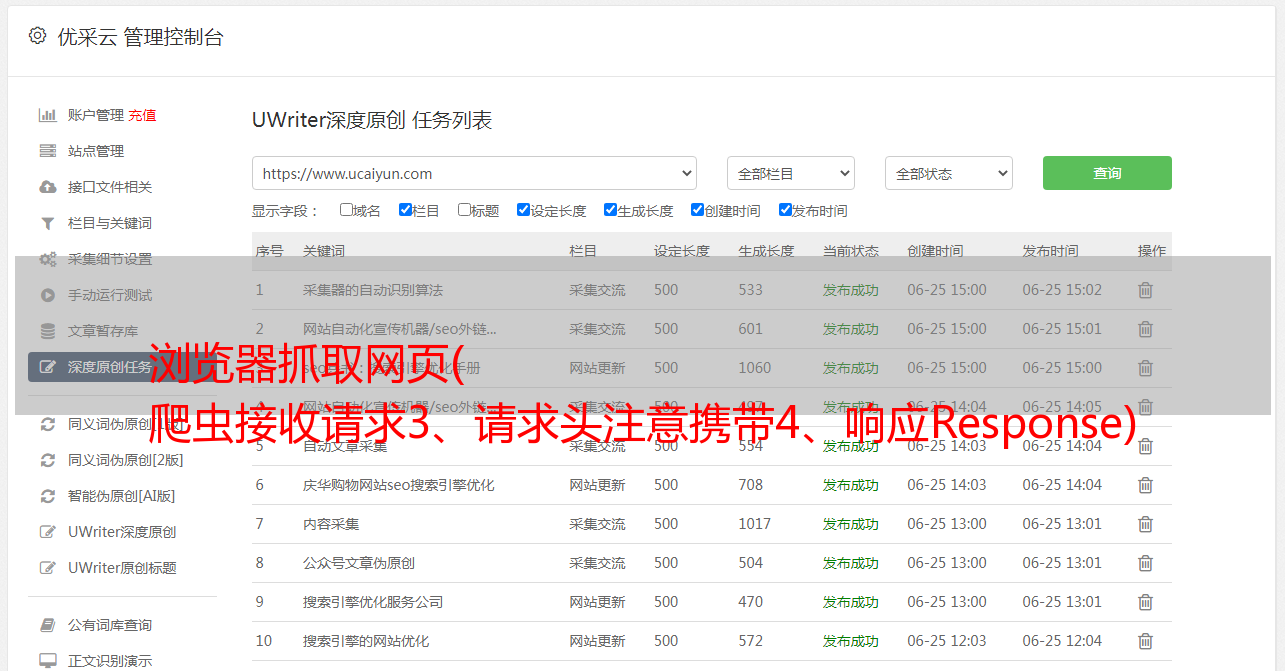Delete task 采集器的自动识别算法 with trash icon
This screenshot has height=671, width=1285.
[1145, 290]
